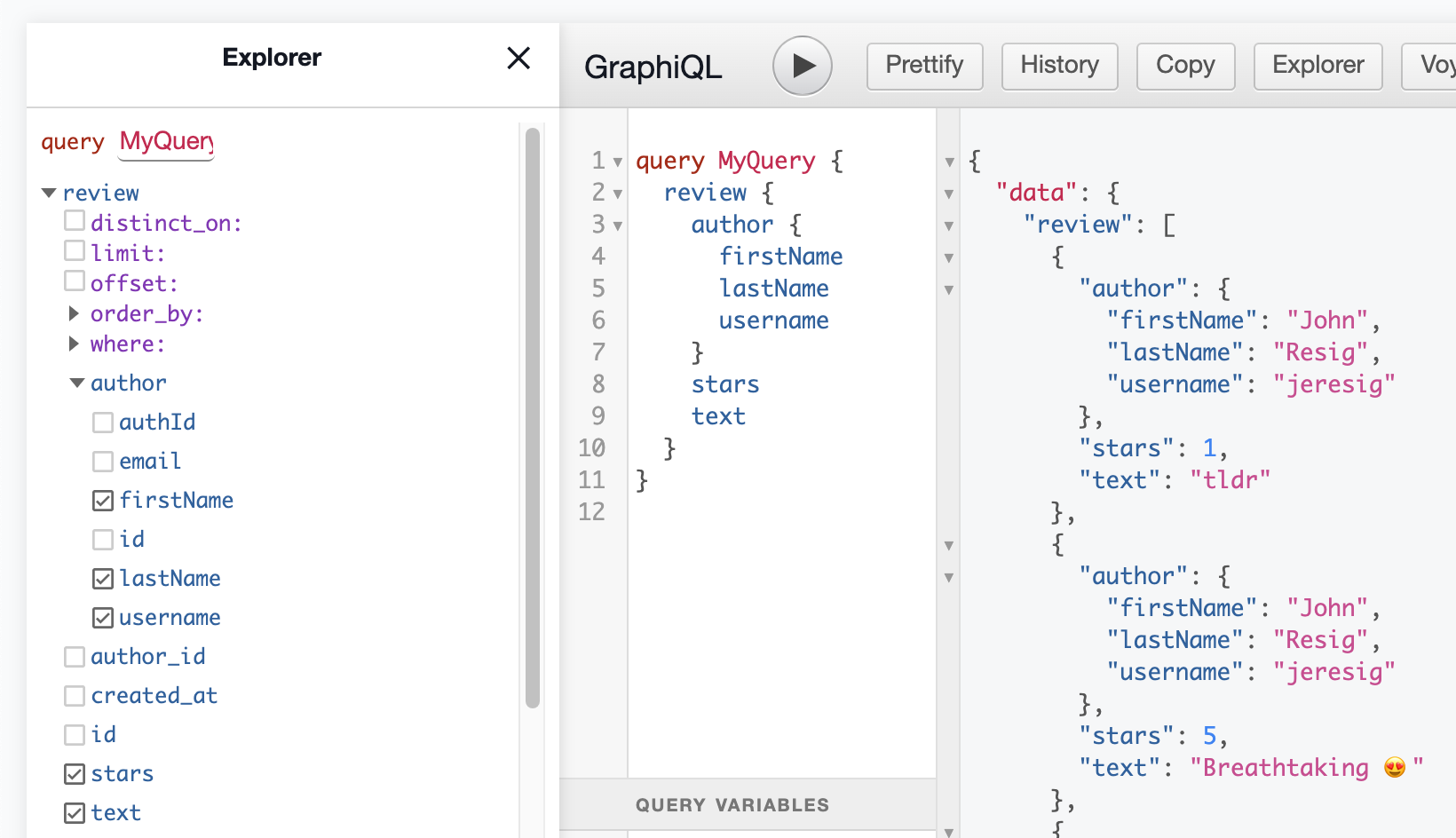
Task: Click line number 12 in the gutter
Action: click(x=591, y=512)
